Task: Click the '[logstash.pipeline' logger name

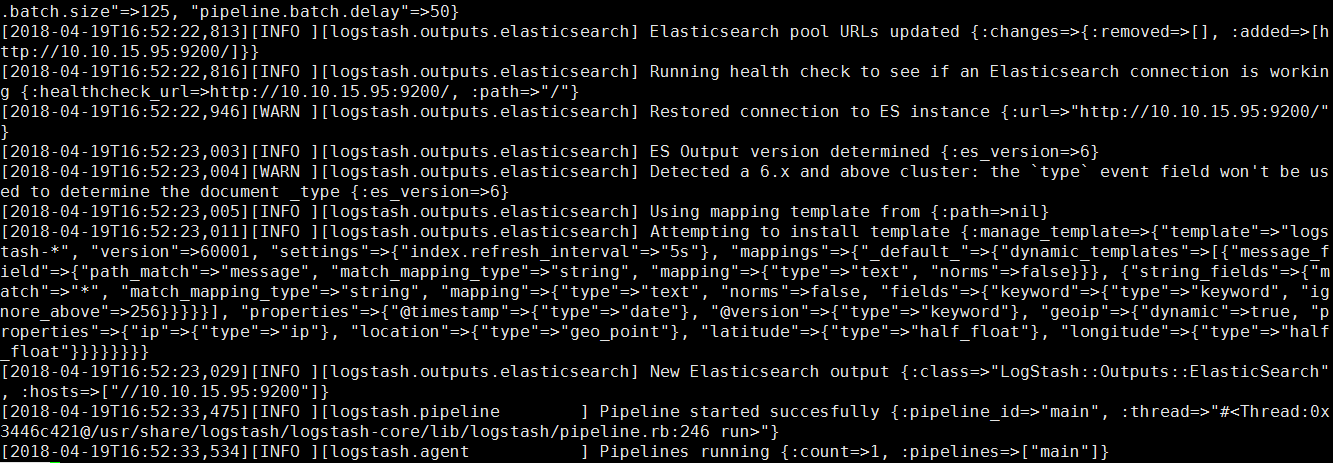Action: (410, 411)
